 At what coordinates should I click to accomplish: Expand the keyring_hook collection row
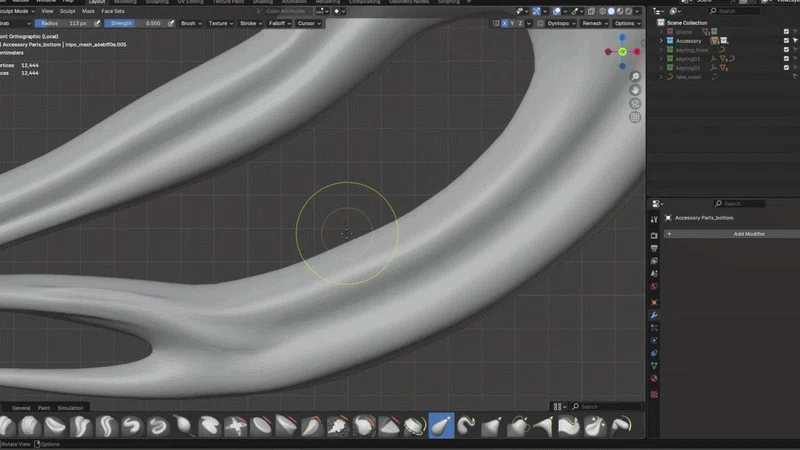point(661,50)
